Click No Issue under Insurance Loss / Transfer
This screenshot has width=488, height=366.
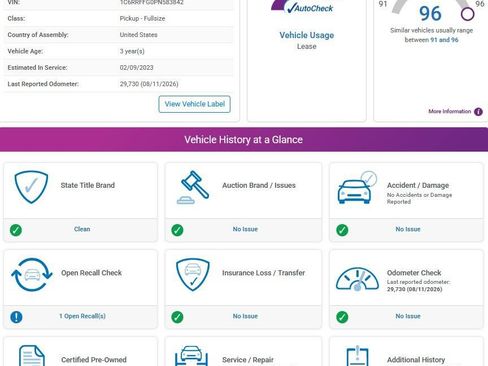point(245,316)
